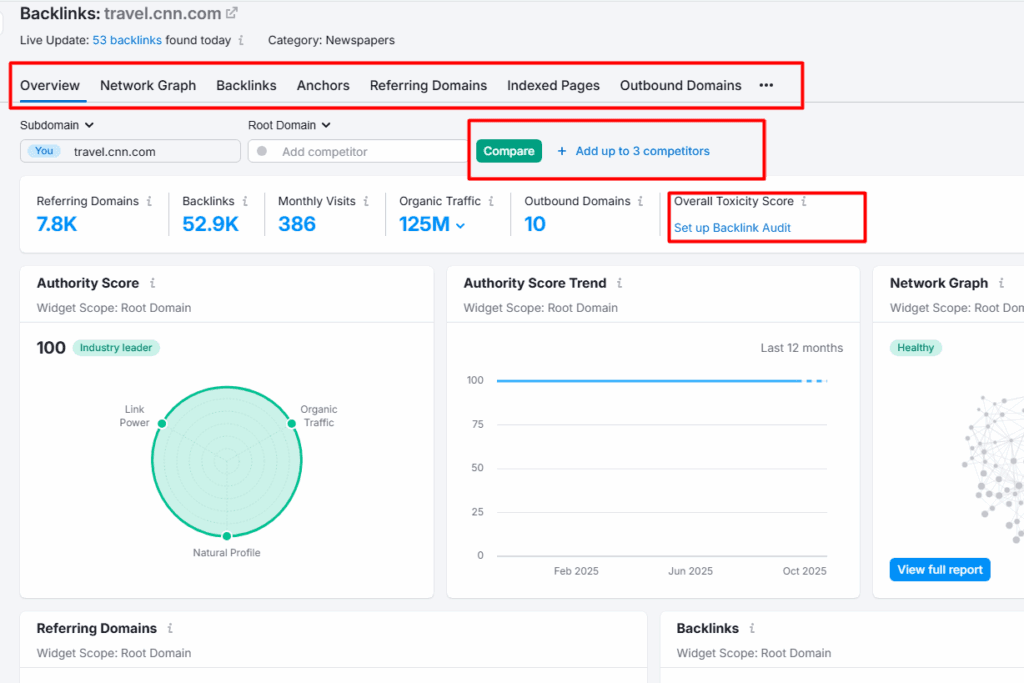Open the three-dot more tabs menu
The image size is (1024, 683).
766,86
